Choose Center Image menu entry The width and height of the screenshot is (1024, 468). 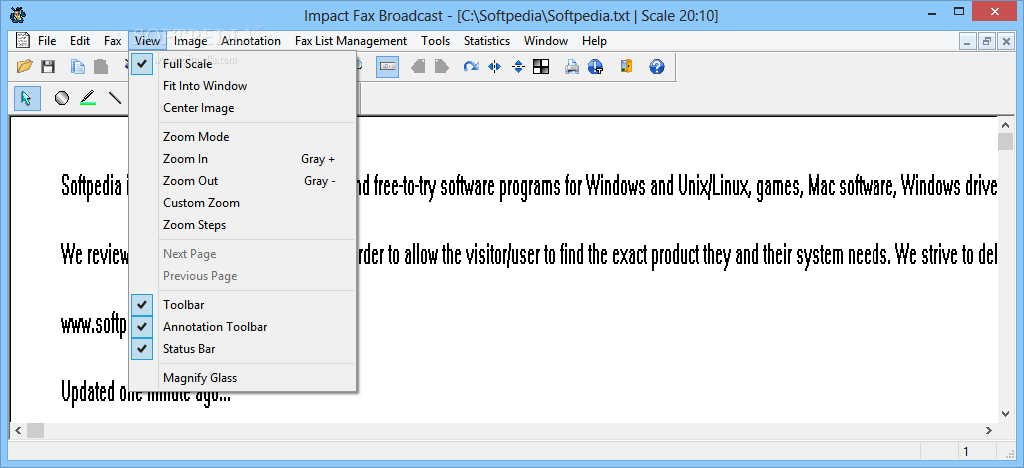tap(242, 108)
